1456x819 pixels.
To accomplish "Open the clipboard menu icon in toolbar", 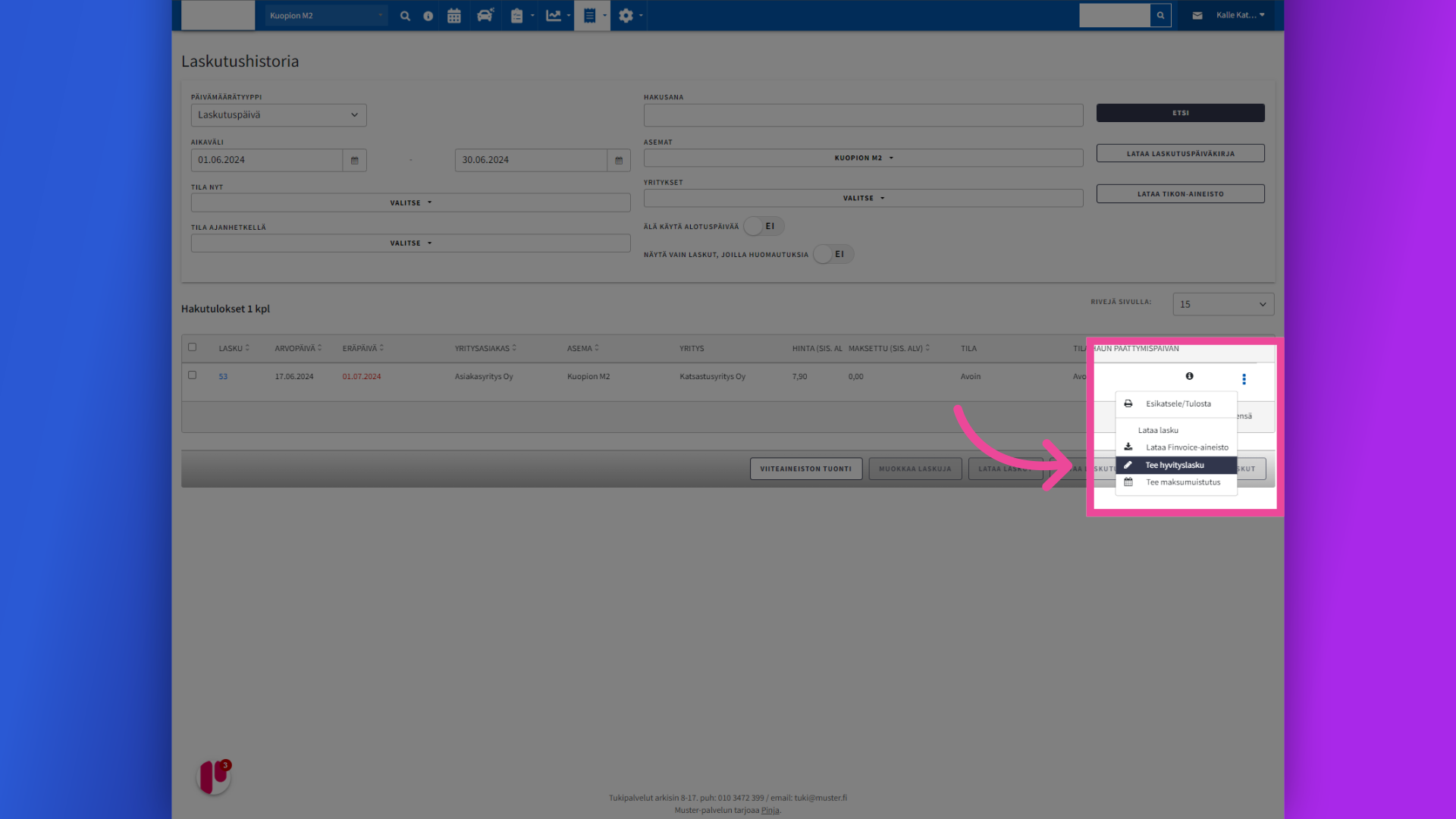I will 517,15.
